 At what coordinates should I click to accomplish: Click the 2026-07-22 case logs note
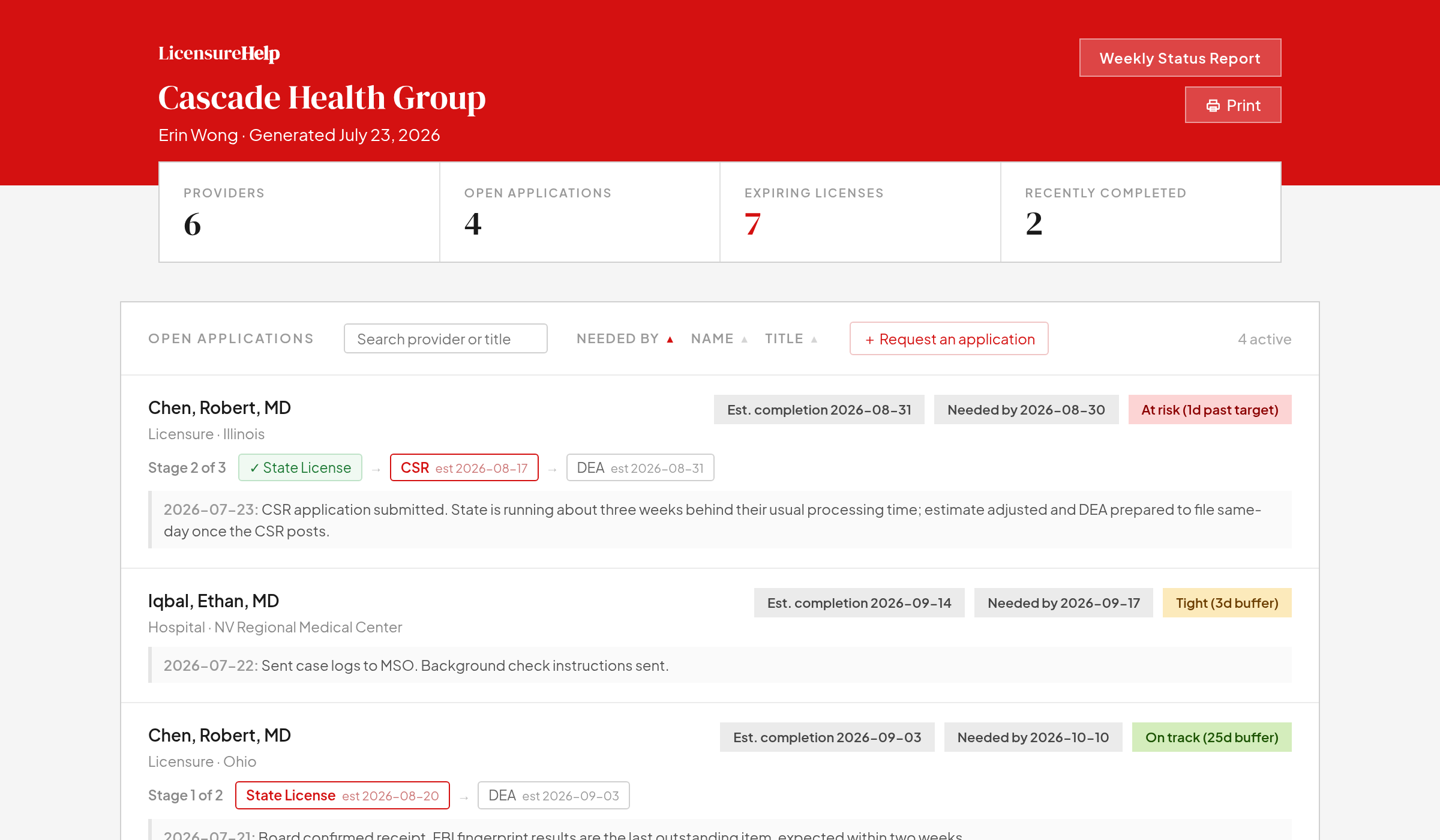pos(720,665)
